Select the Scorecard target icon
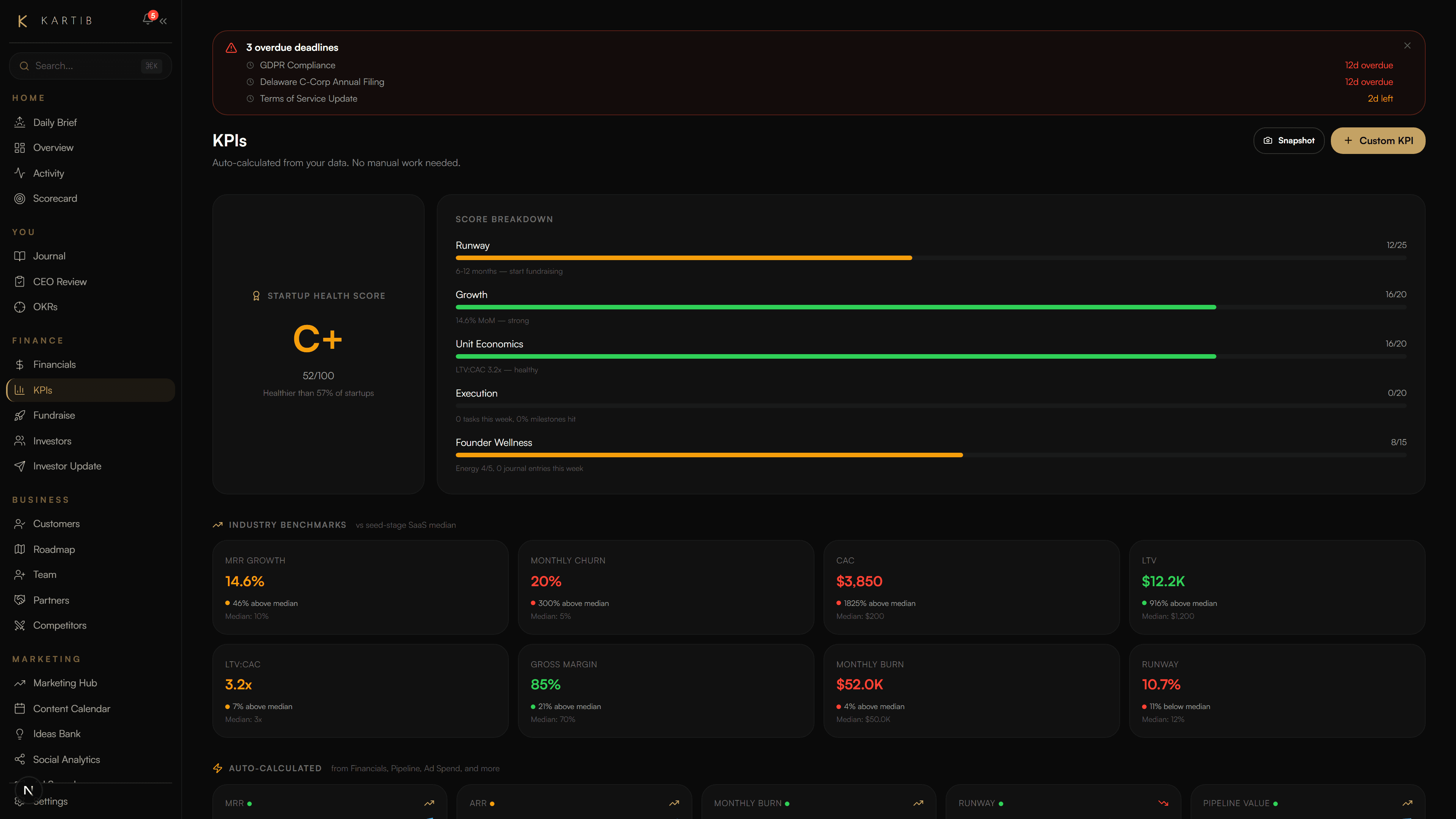 20,198
